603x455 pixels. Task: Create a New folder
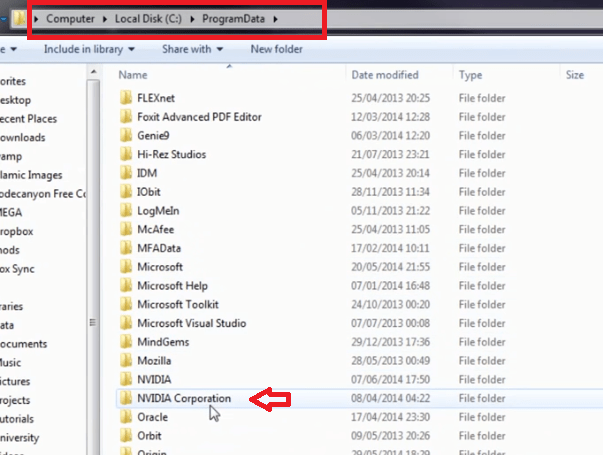277,49
